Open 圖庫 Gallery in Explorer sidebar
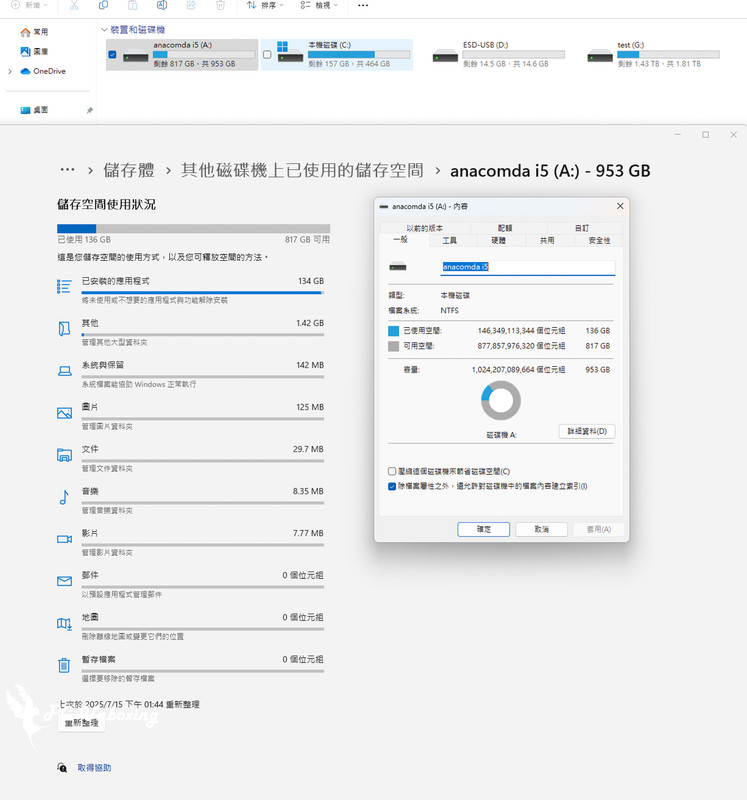Screen dimensions: 747x800 coord(34,52)
